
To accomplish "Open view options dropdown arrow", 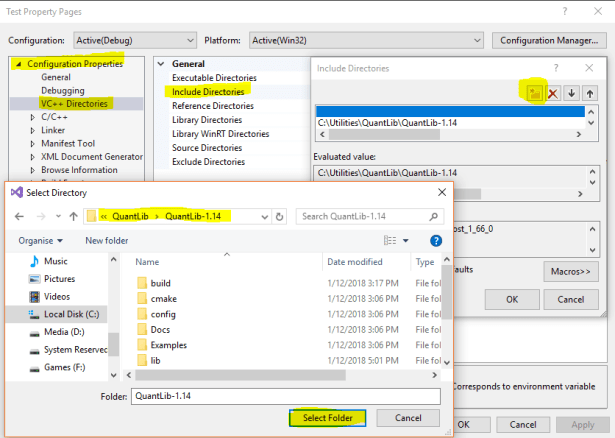I will click(406, 240).
